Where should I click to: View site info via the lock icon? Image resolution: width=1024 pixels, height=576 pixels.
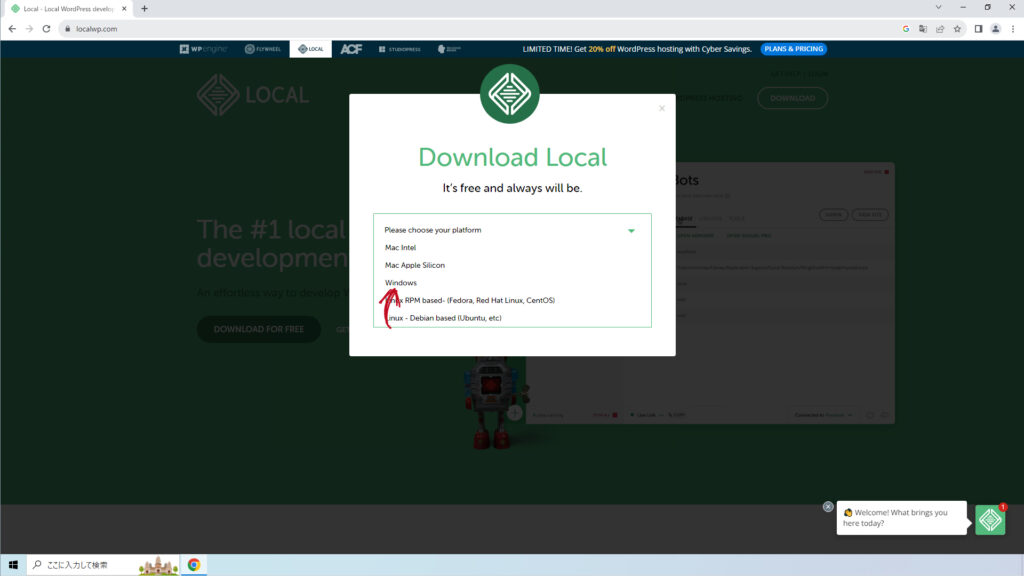67,29
